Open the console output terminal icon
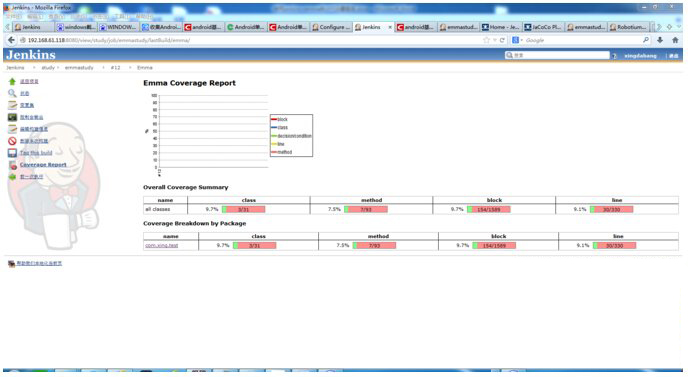The width and height of the screenshot is (688, 377). (12, 117)
